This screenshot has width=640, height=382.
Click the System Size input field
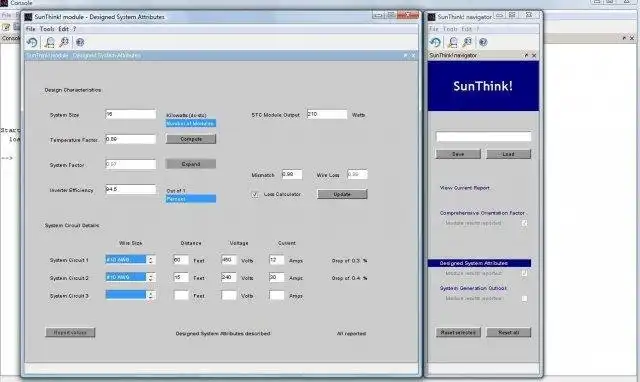pyautogui.click(x=131, y=114)
